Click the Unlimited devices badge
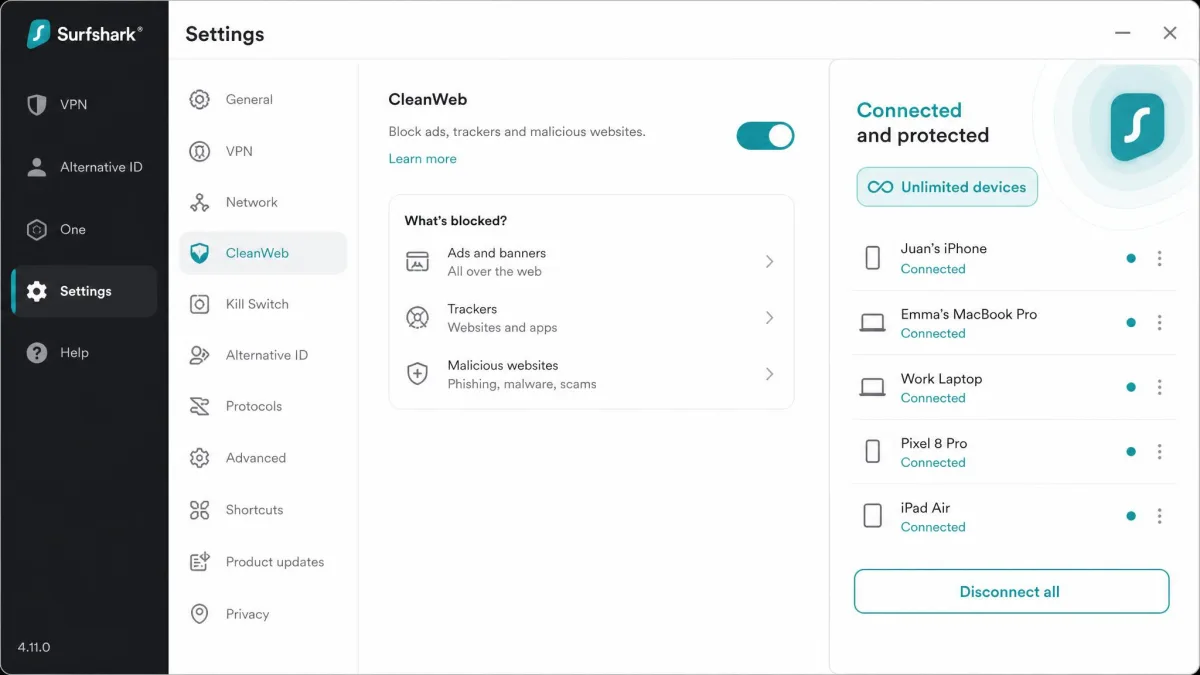 point(947,187)
